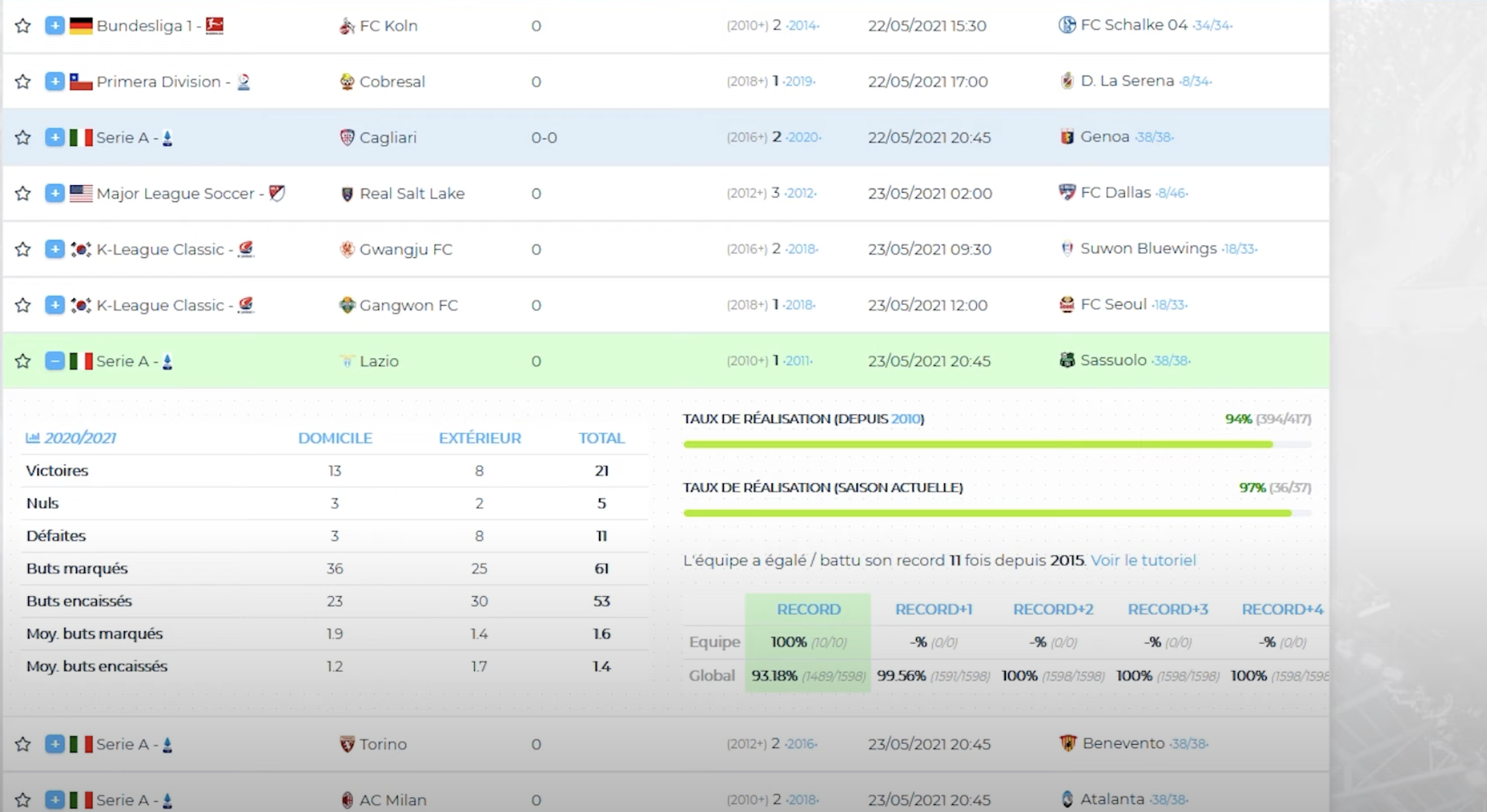Expand the Gwangju FC row details
This screenshot has height=812, width=1487.
[55, 249]
